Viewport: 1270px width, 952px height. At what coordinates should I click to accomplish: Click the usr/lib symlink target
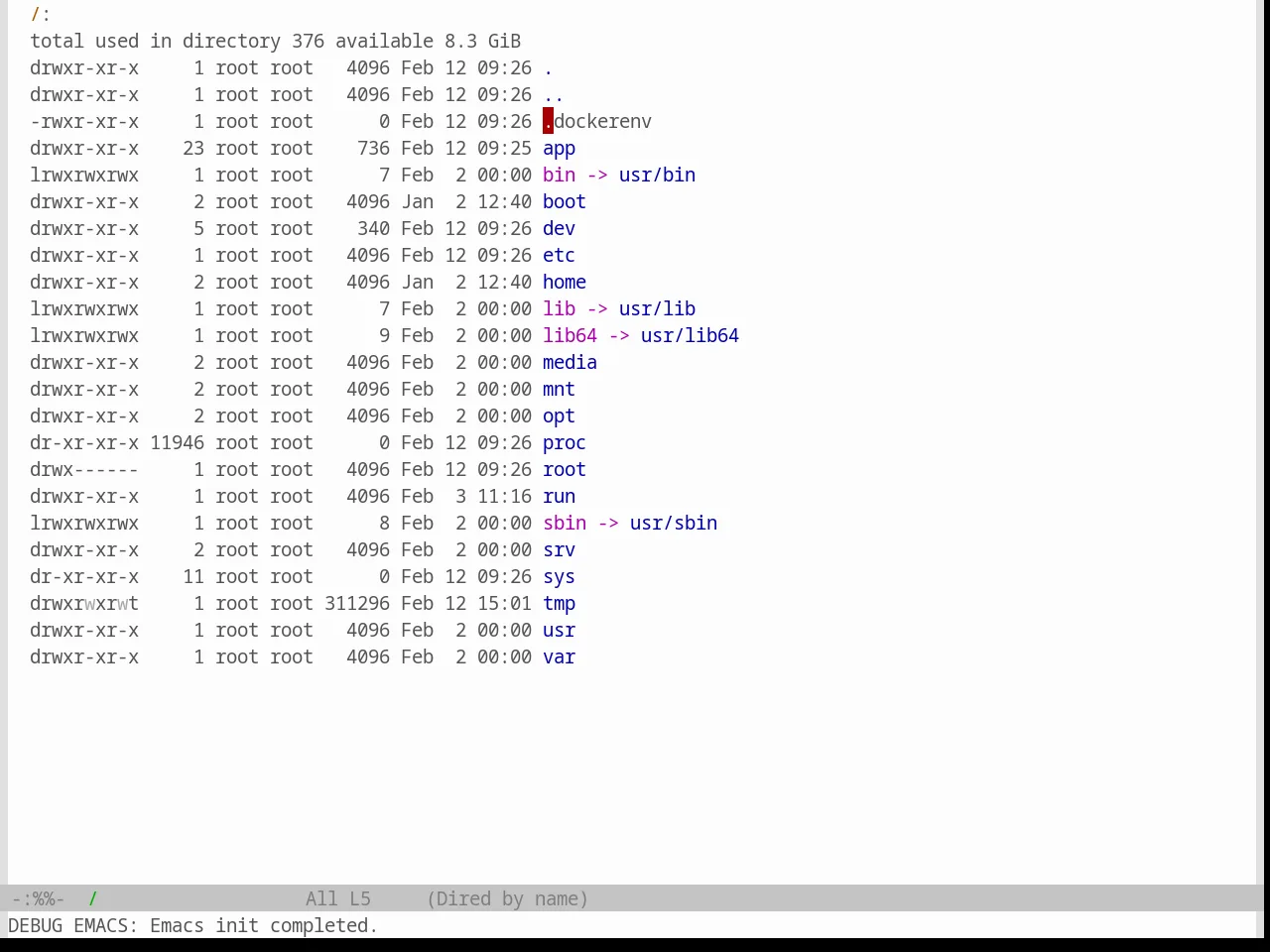point(657,309)
